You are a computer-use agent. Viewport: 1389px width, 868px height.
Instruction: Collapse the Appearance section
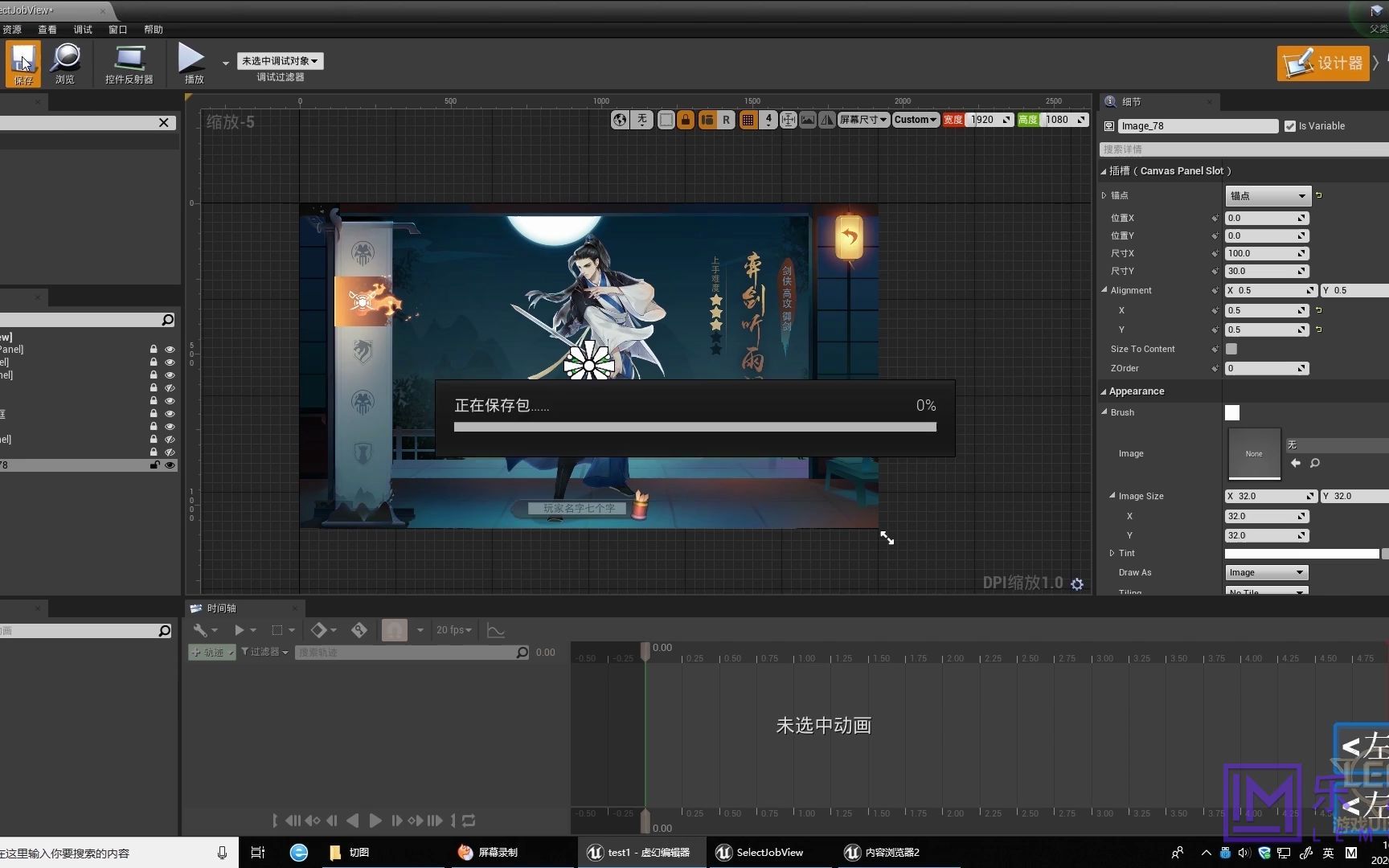click(1104, 391)
